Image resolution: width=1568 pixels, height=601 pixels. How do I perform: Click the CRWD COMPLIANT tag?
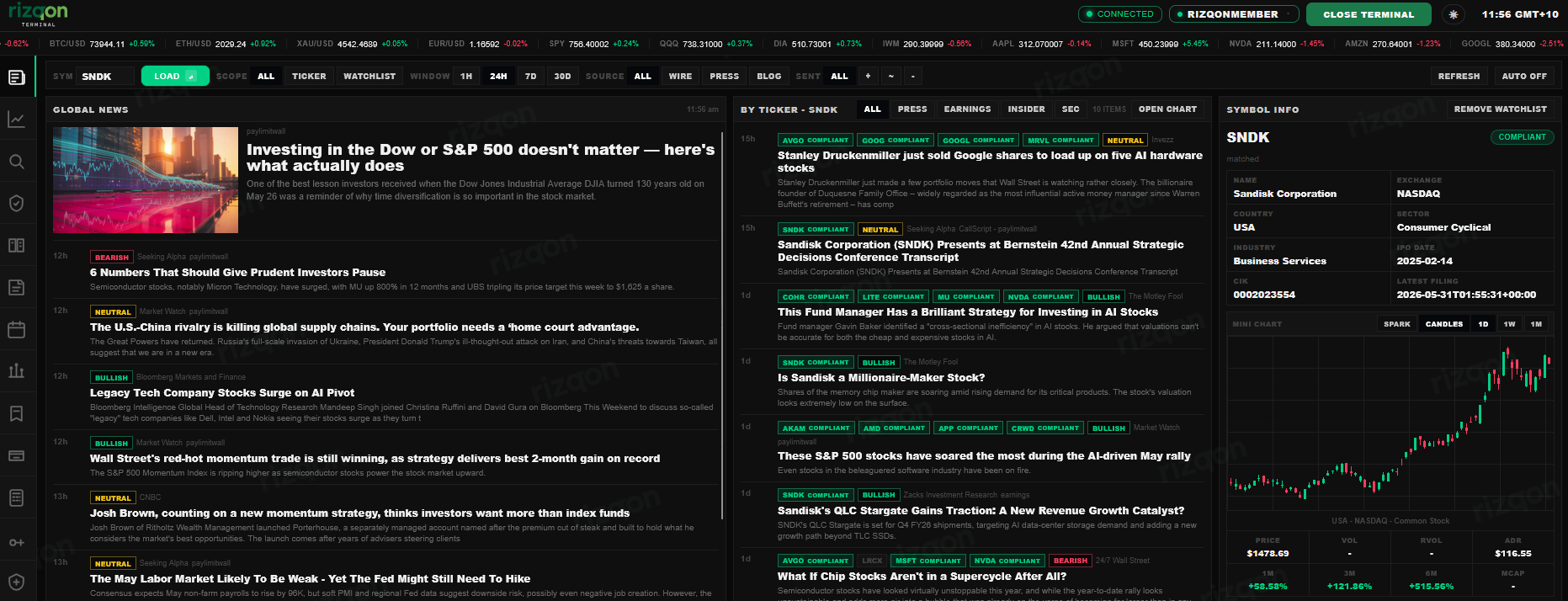(1044, 428)
